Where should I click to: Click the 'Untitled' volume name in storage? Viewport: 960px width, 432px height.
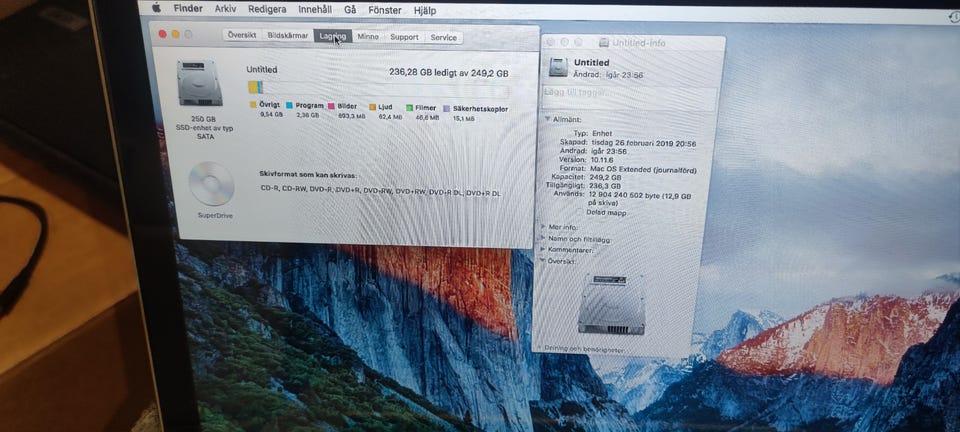[x=262, y=70]
